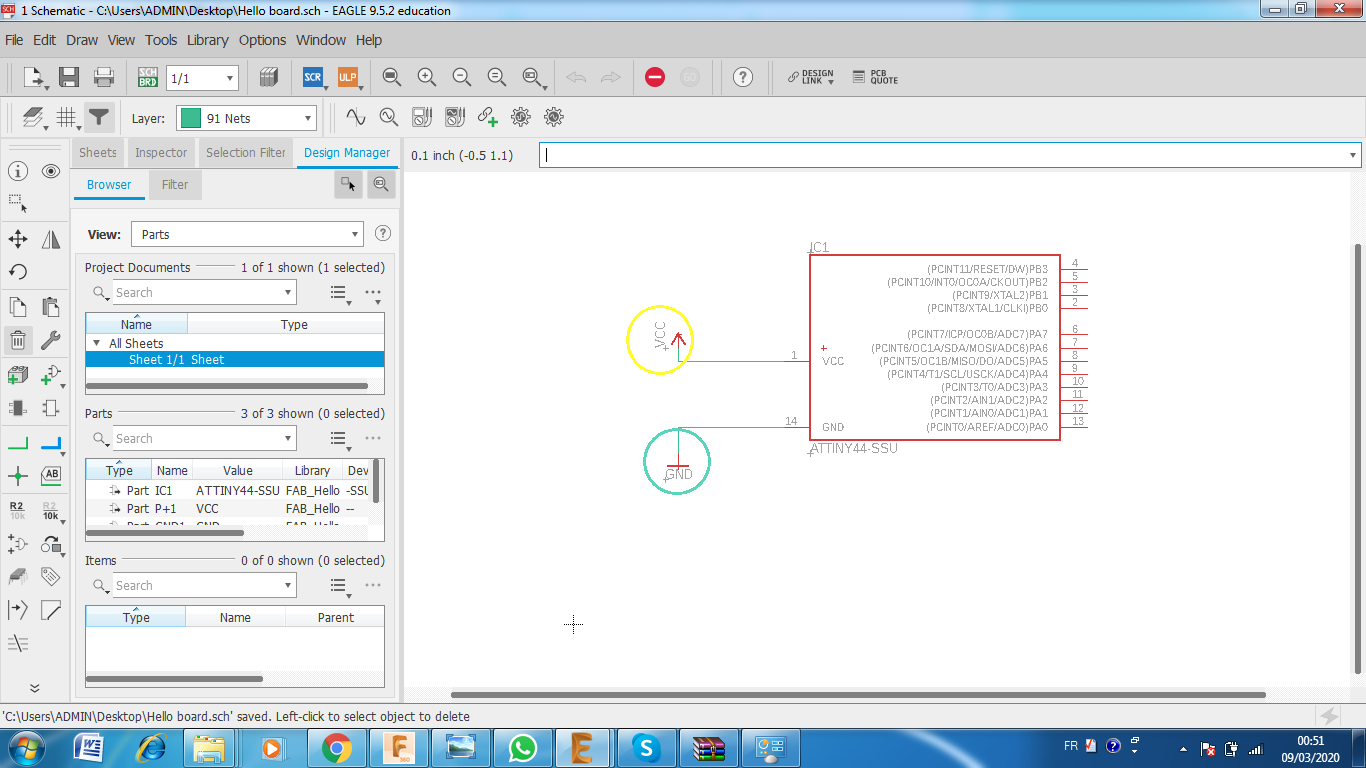This screenshot has height=768, width=1366.
Task: Select the Mirror tool
Action: coord(51,239)
